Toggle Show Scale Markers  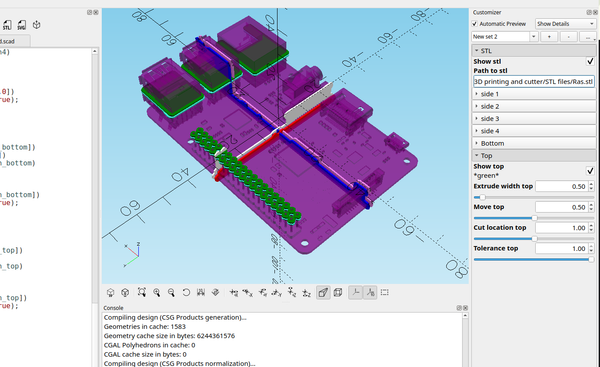click(370, 293)
